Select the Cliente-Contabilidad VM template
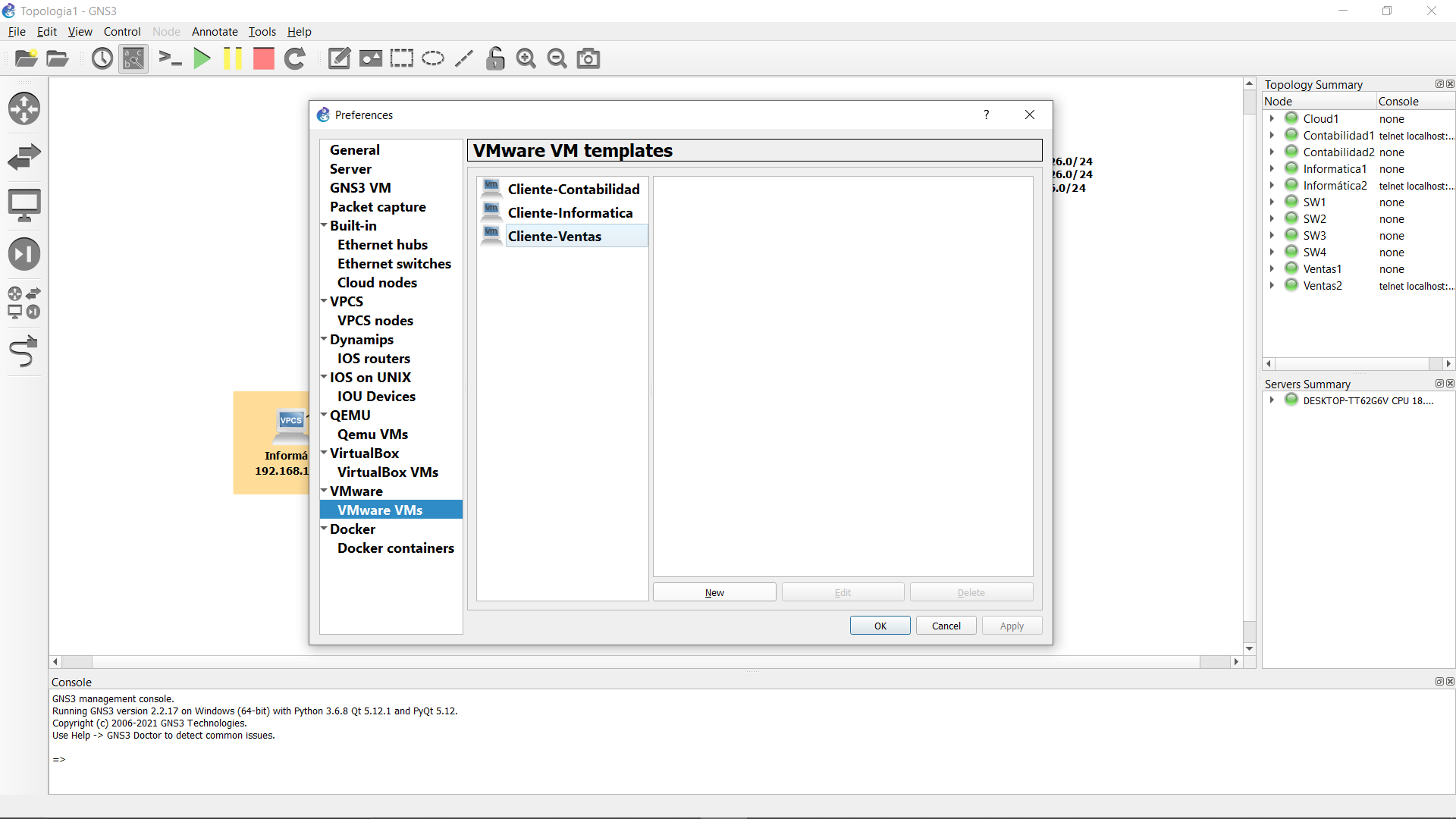 coord(573,189)
